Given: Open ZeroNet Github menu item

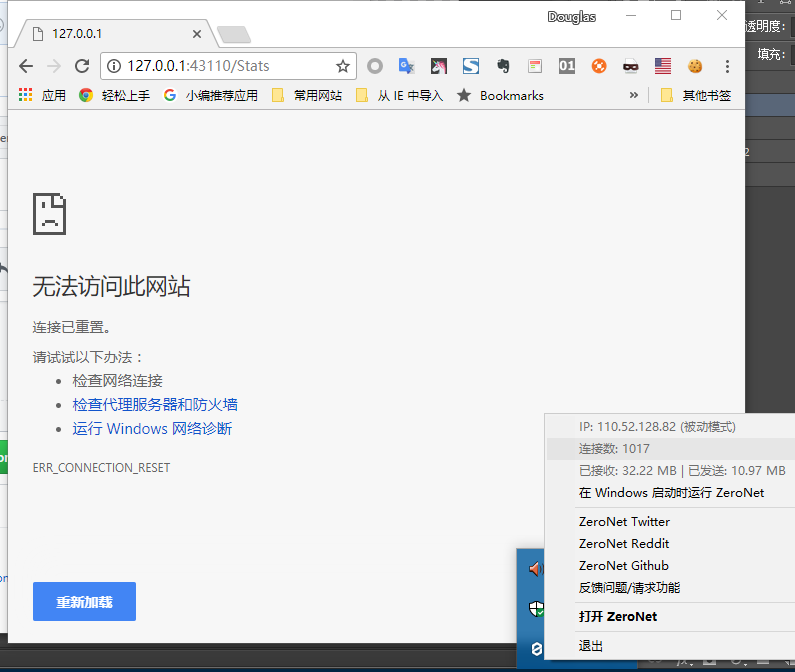Looking at the screenshot, I should [x=671, y=565].
